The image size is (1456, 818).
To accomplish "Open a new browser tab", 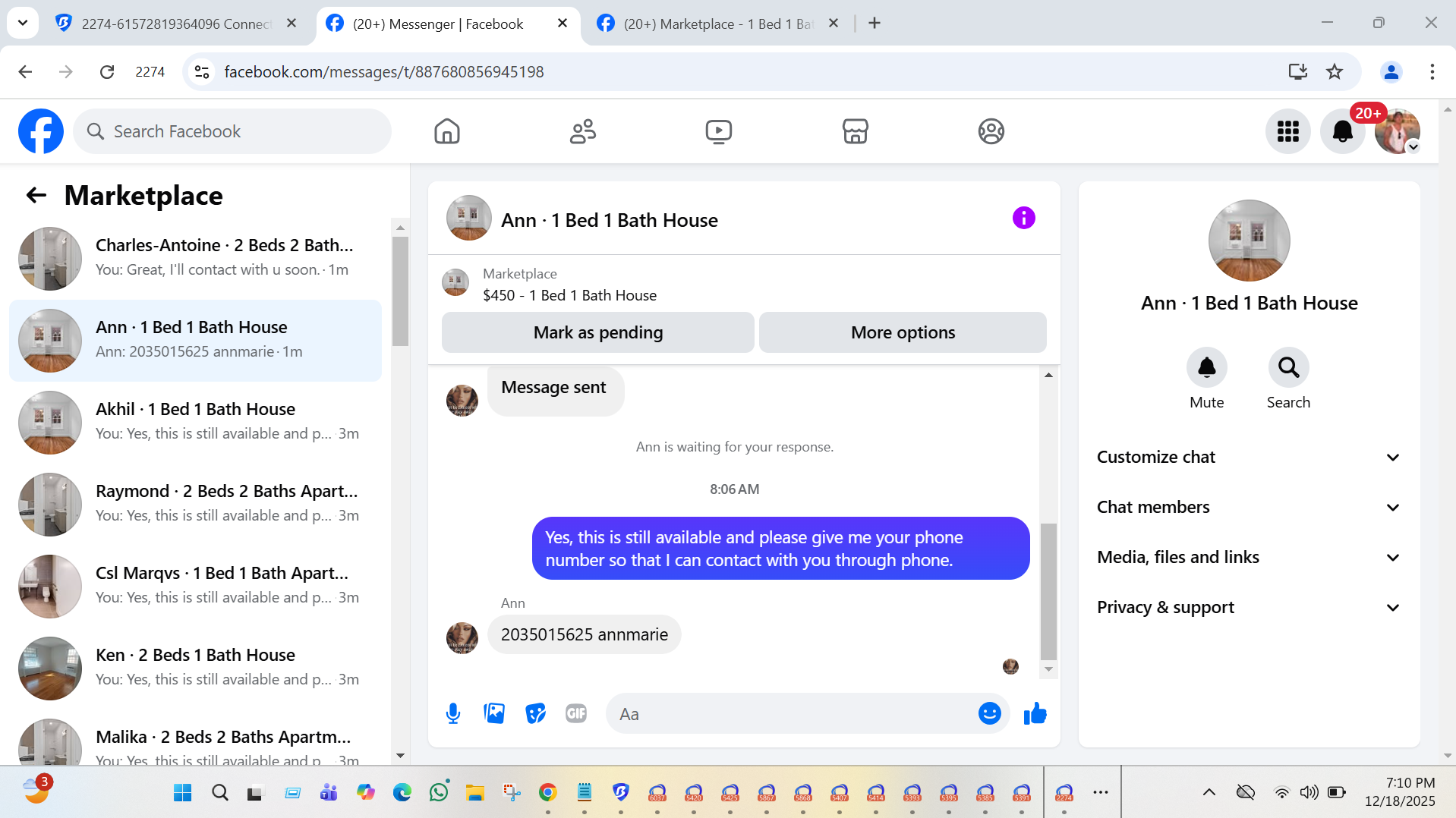I will (875, 24).
